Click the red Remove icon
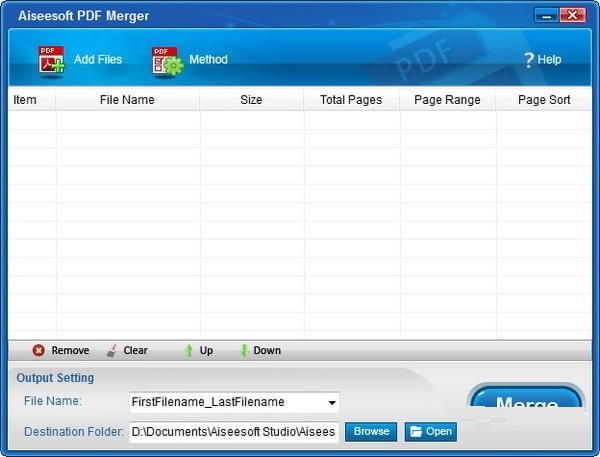 (x=38, y=350)
